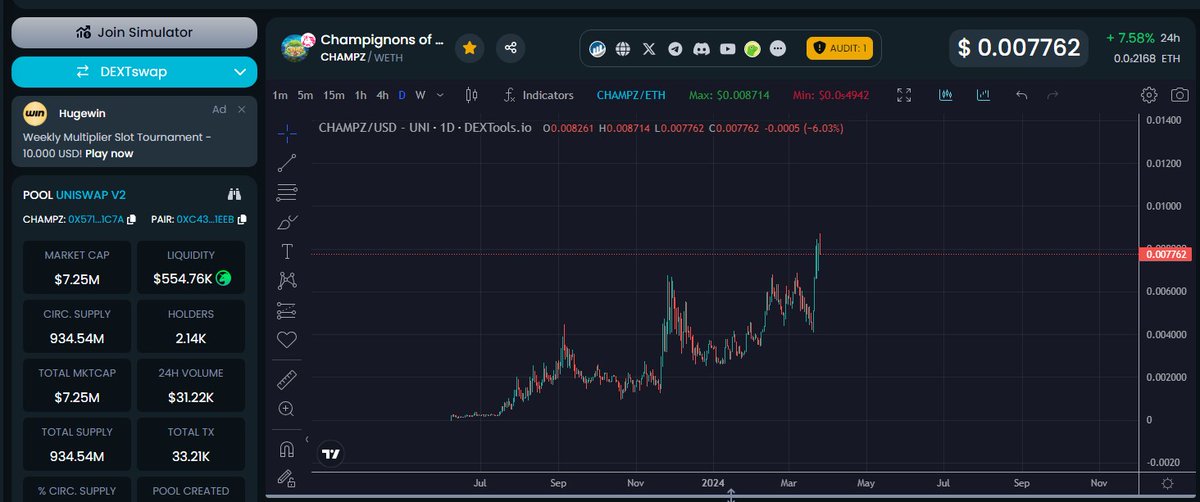
Task: Switch chart to 5m timeframe
Action: [x=305, y=95]
